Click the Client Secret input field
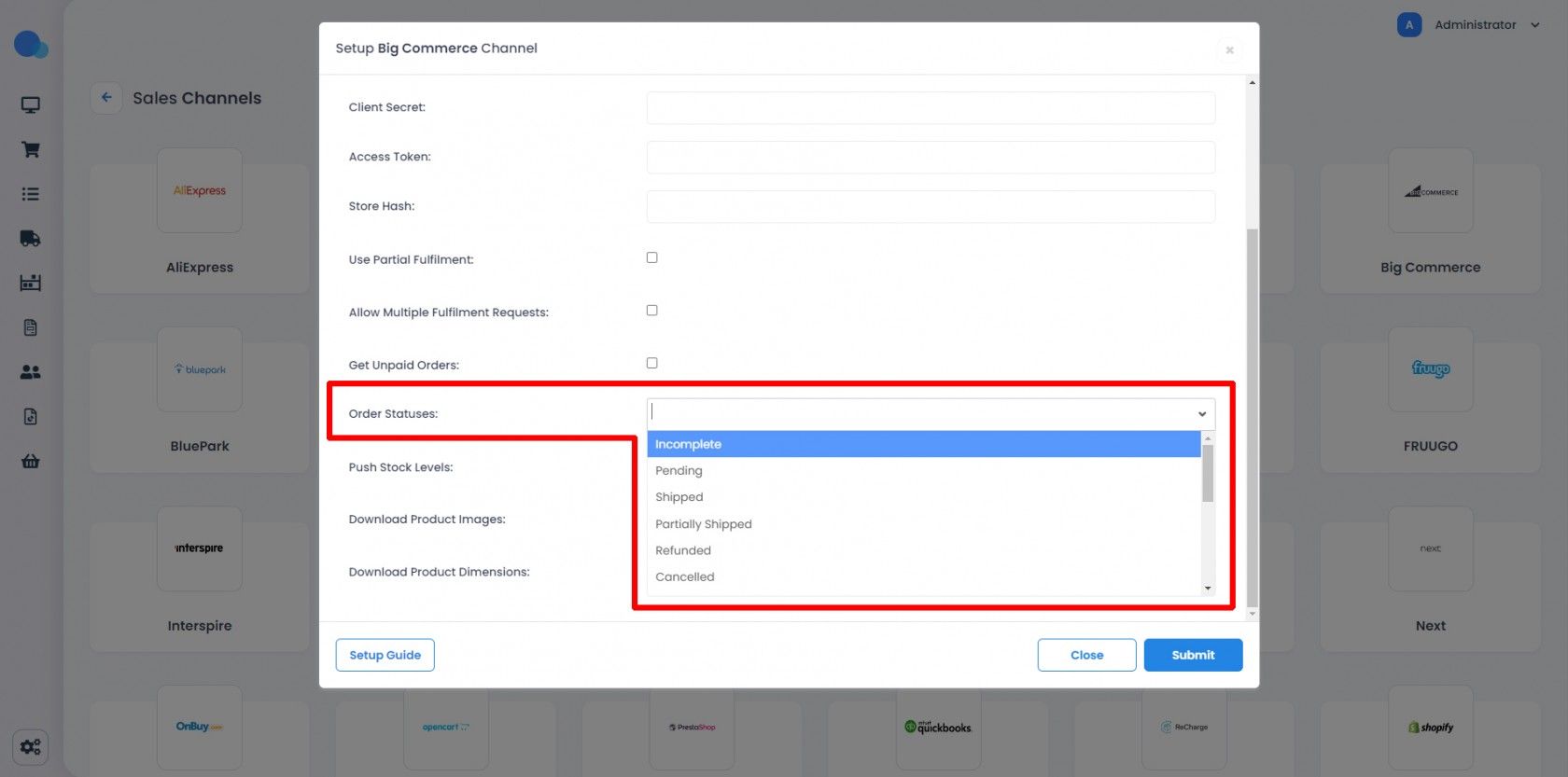Viewport: 1568px width, 777px height. click(x=931, y=107)
